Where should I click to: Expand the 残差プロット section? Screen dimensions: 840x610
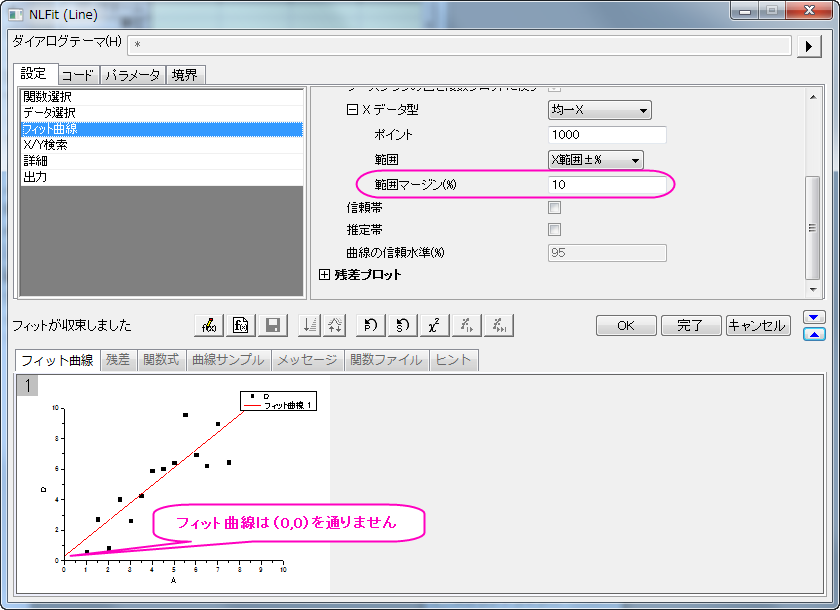[x=324, y=275]
